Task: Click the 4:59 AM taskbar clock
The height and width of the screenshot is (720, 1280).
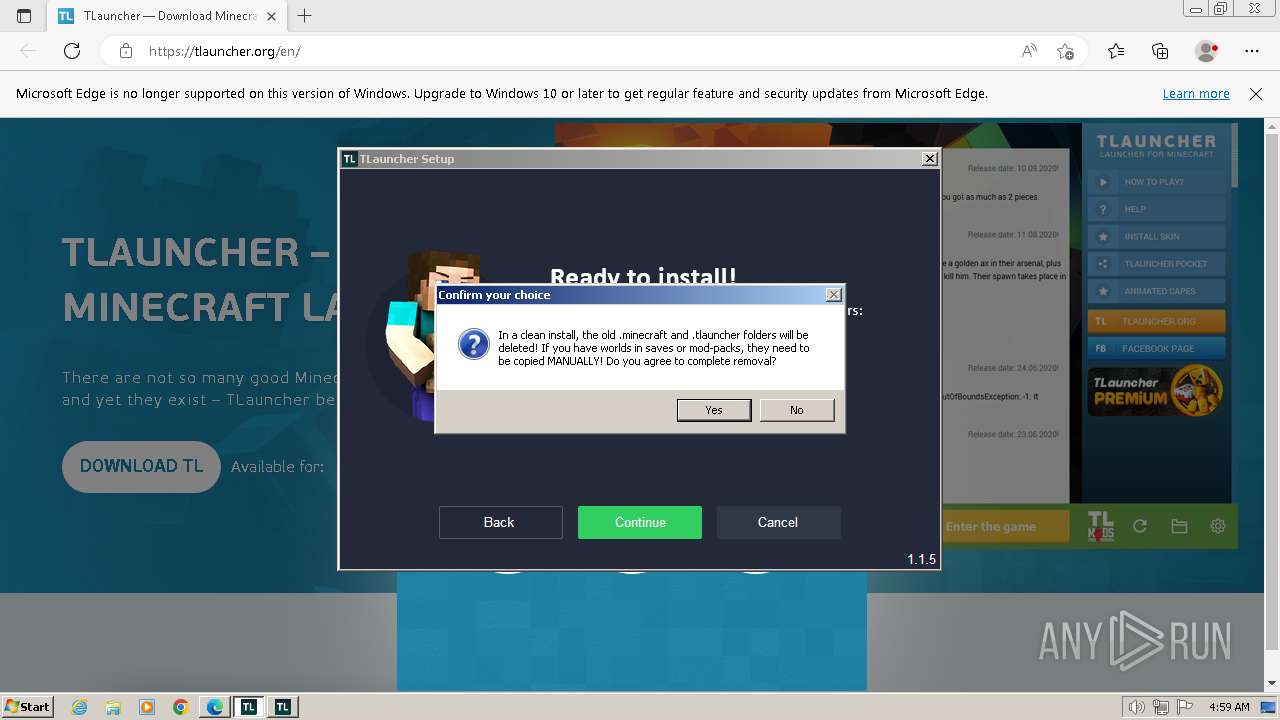Action: coord(1229,707)
